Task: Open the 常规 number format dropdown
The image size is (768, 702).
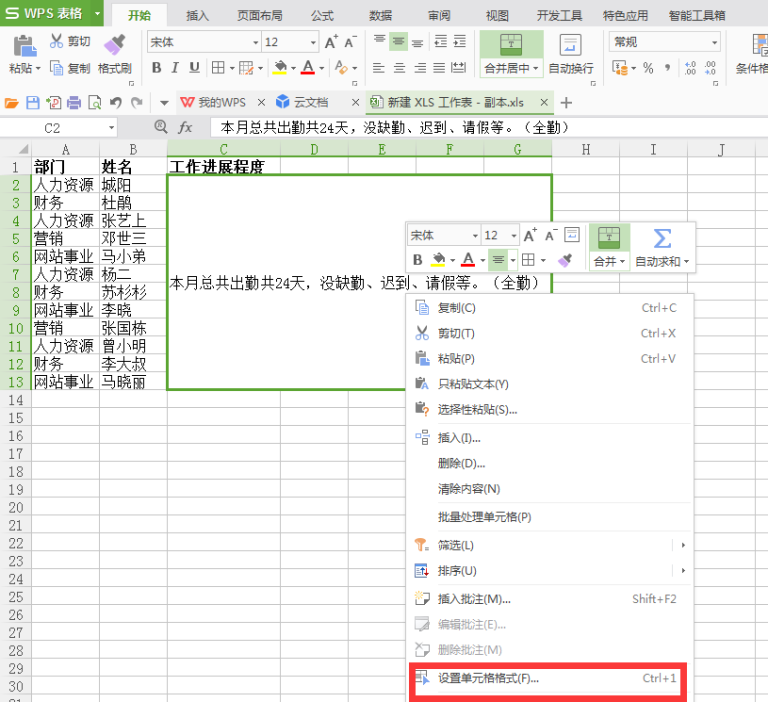Action: (715, 43)
